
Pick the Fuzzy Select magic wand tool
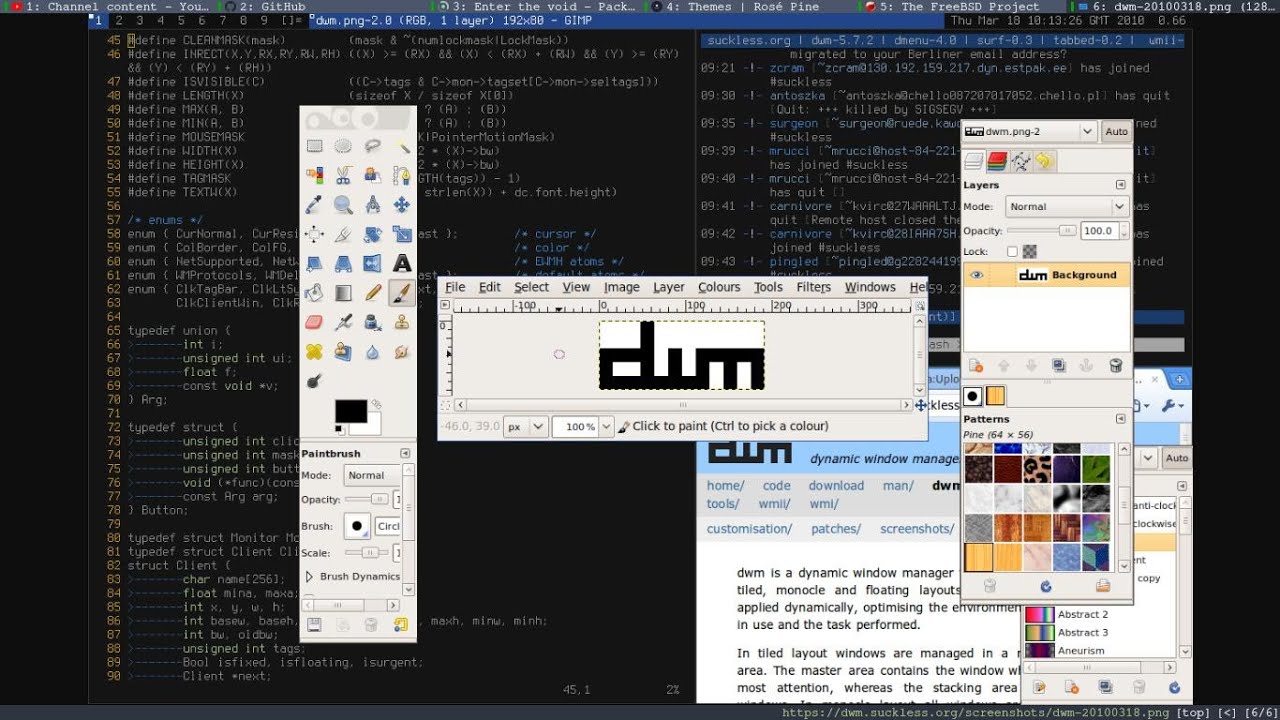tap(402, 146)
